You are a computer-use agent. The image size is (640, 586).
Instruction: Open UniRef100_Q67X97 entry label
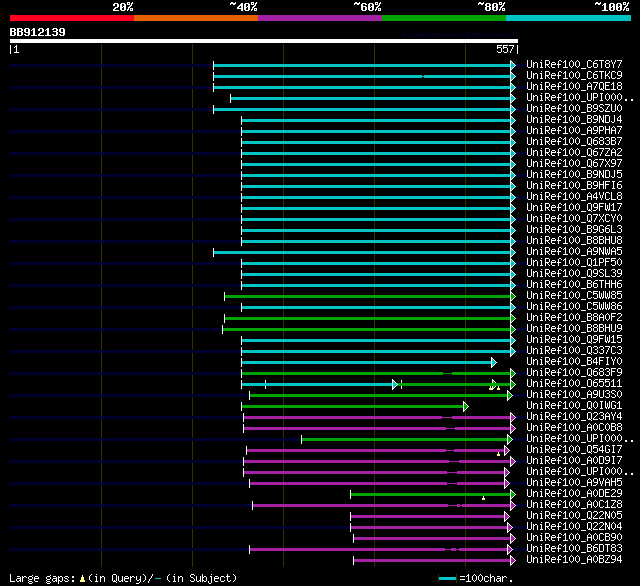(574, 164)
